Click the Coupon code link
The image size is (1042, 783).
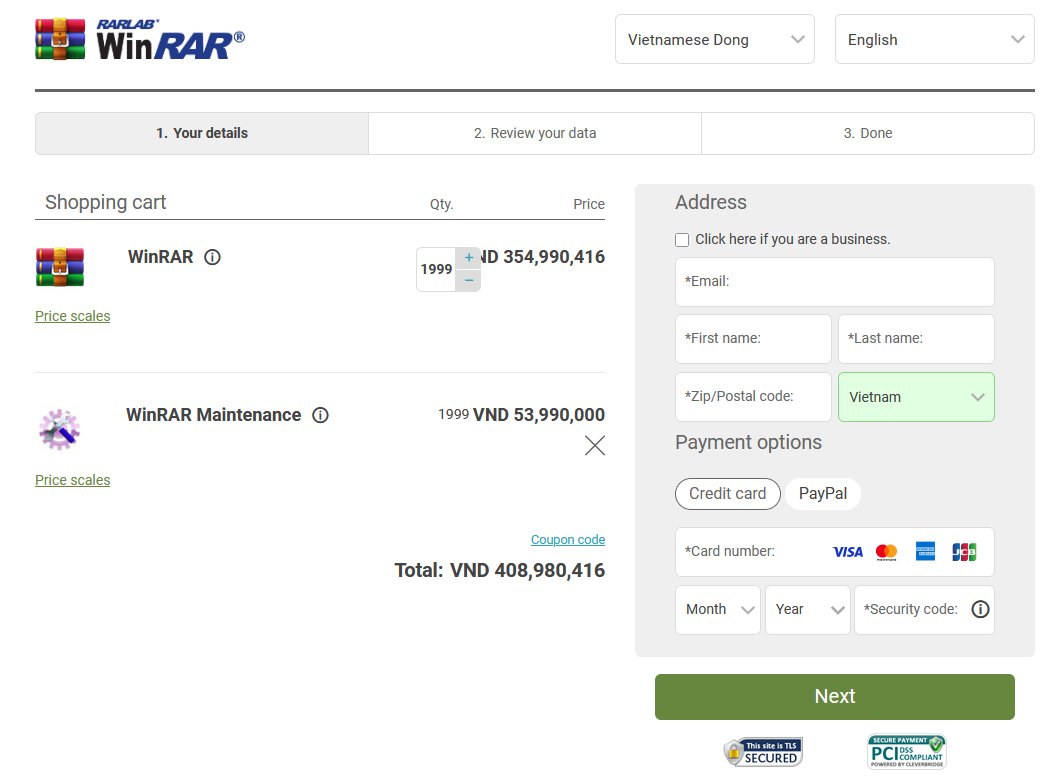[568, 540]
